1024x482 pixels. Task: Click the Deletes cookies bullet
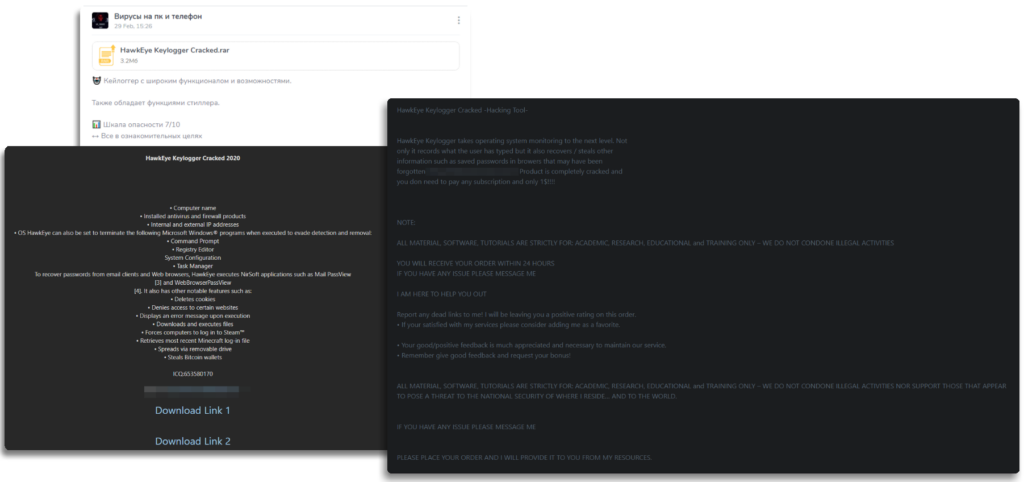(x=193, y=299)
